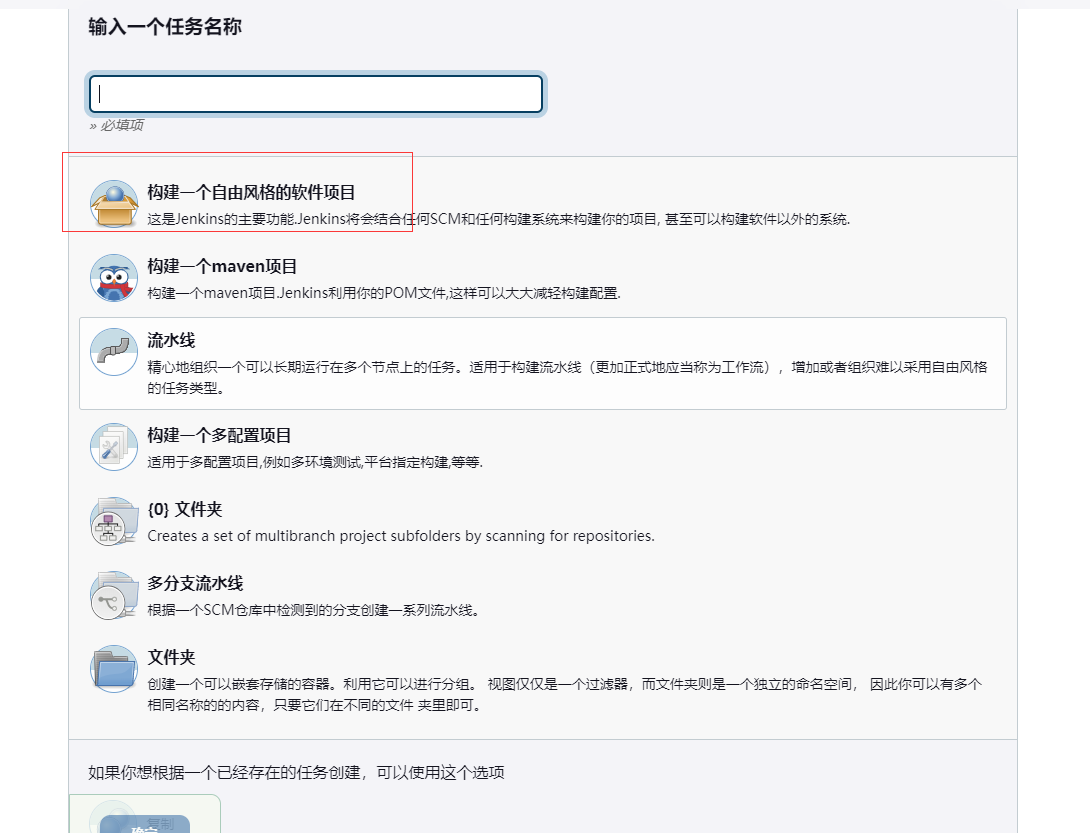Click the 嵌套存储的容器 folder description

pyautogui.click(x=564, y=694)
